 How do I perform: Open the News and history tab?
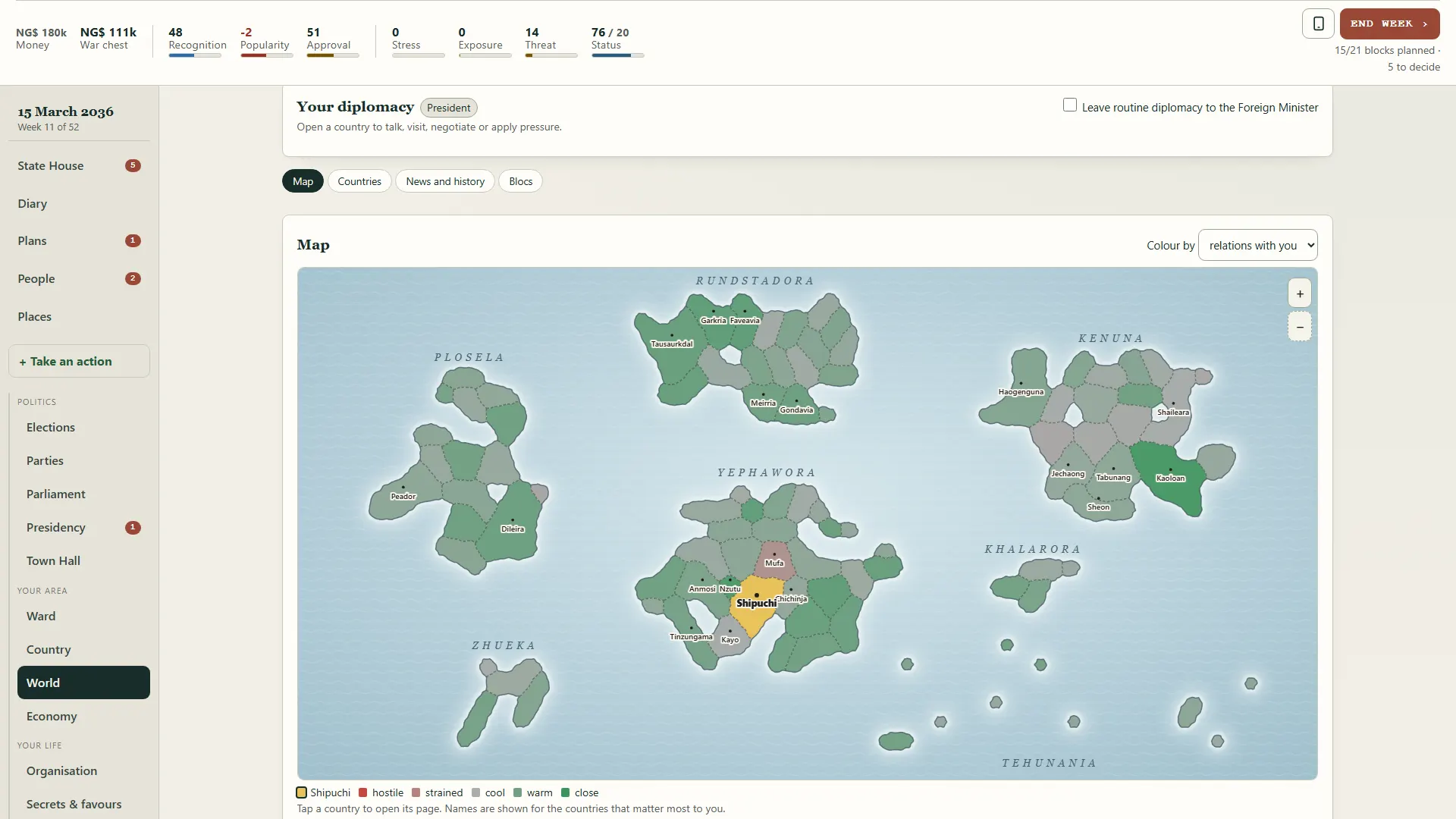coord(445,181)
